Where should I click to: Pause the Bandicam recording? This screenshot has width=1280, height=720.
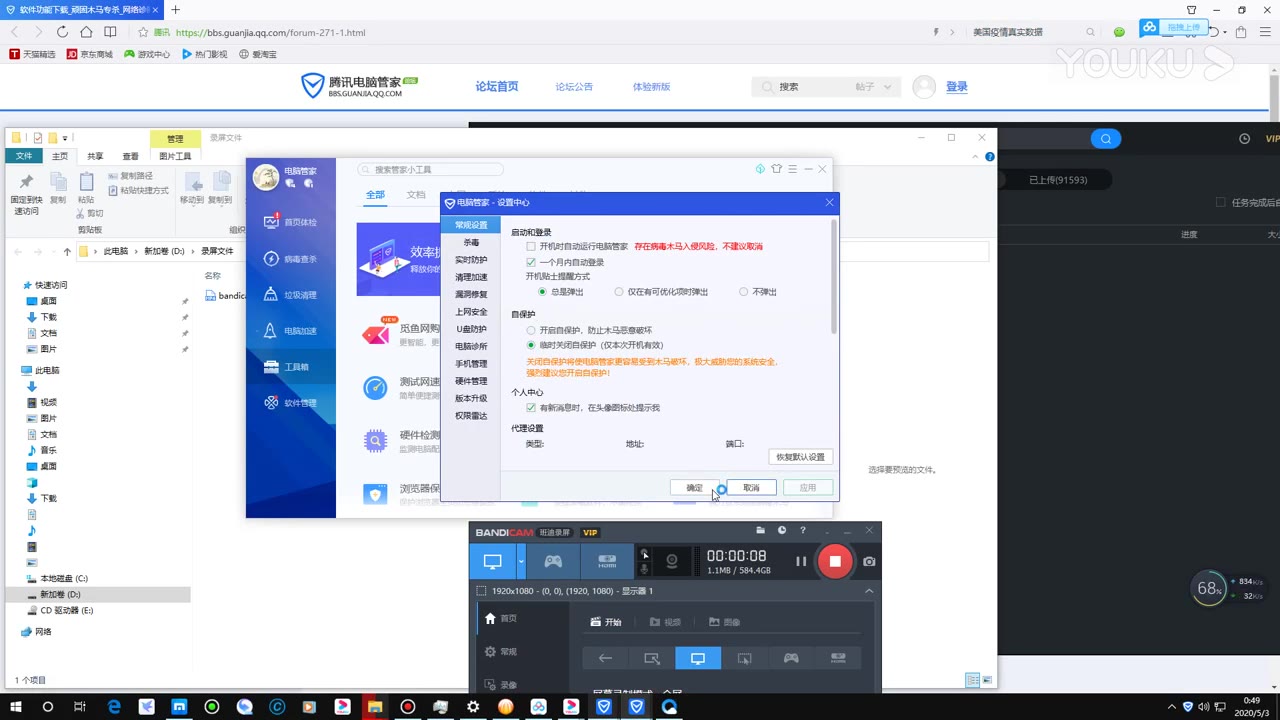801,562
